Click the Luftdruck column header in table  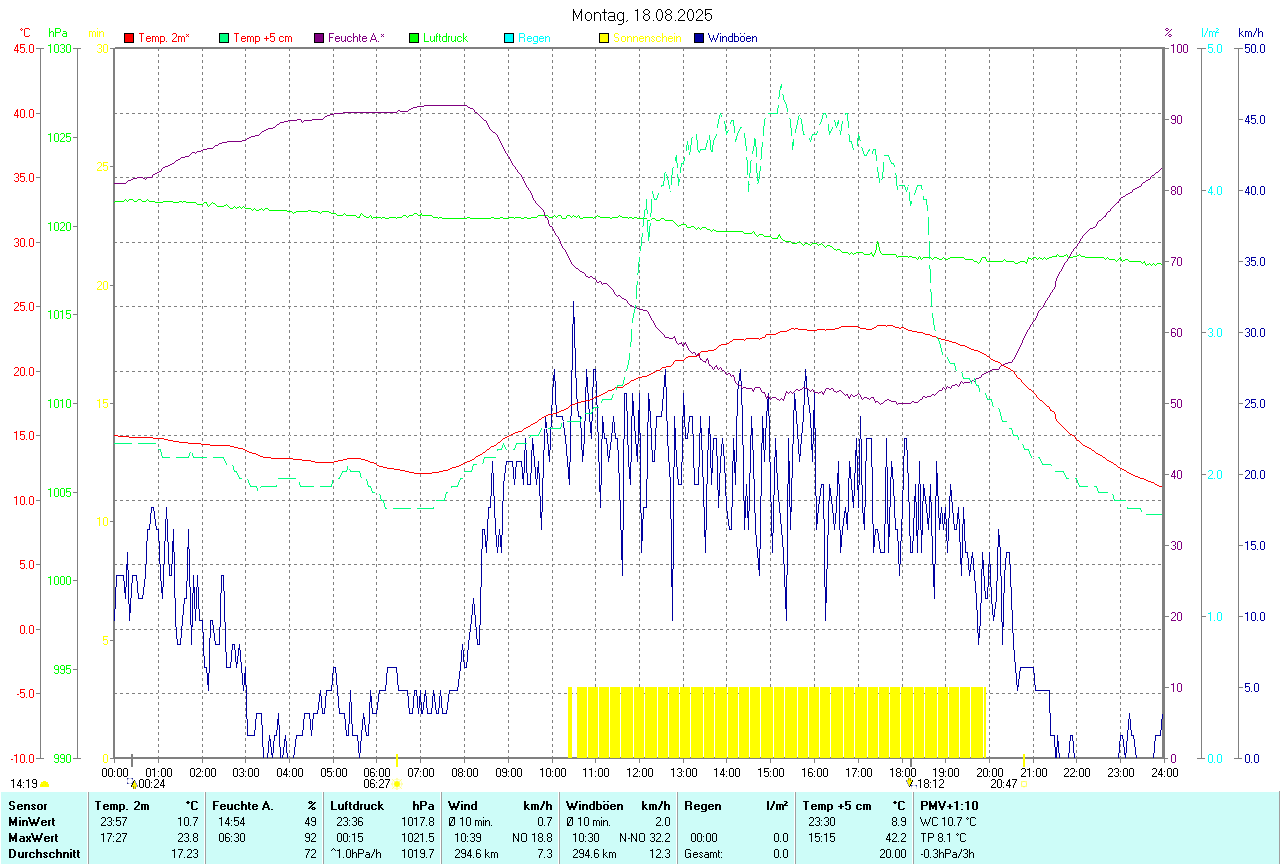tap(357, 805)
